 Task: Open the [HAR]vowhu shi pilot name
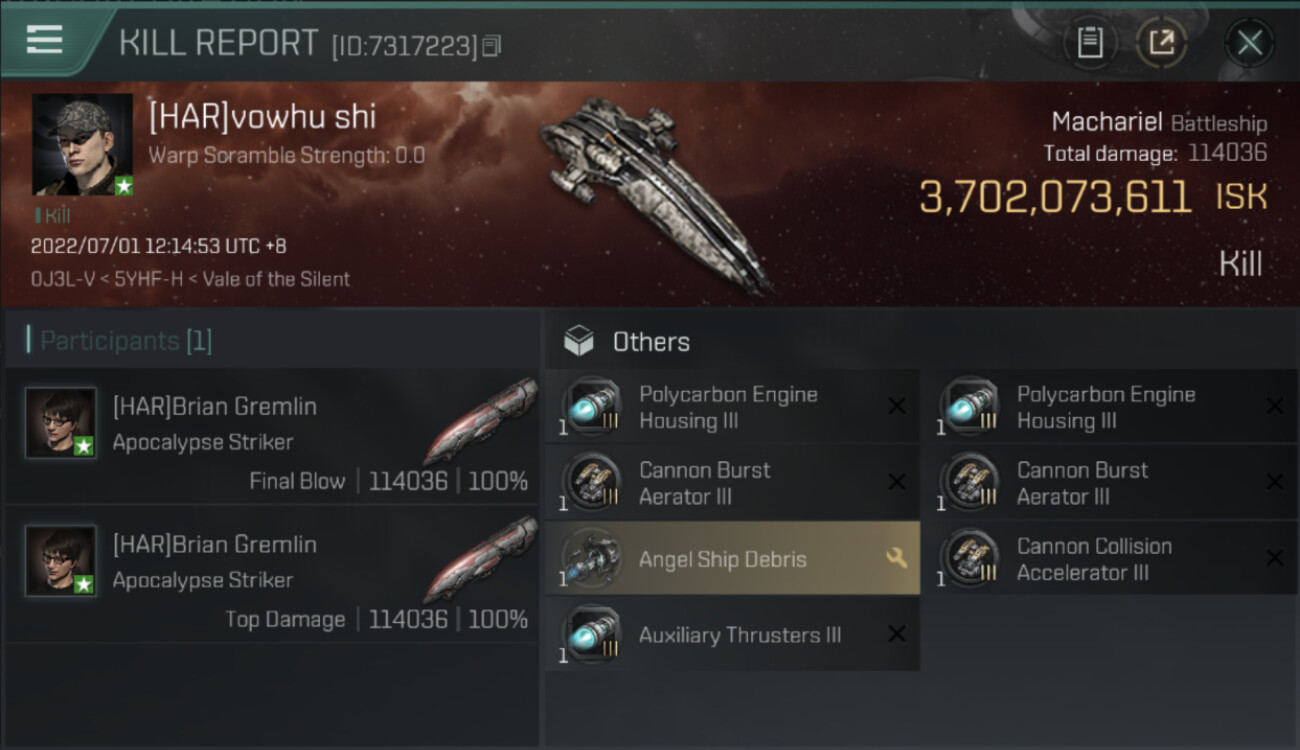click(x=262, y=117)
